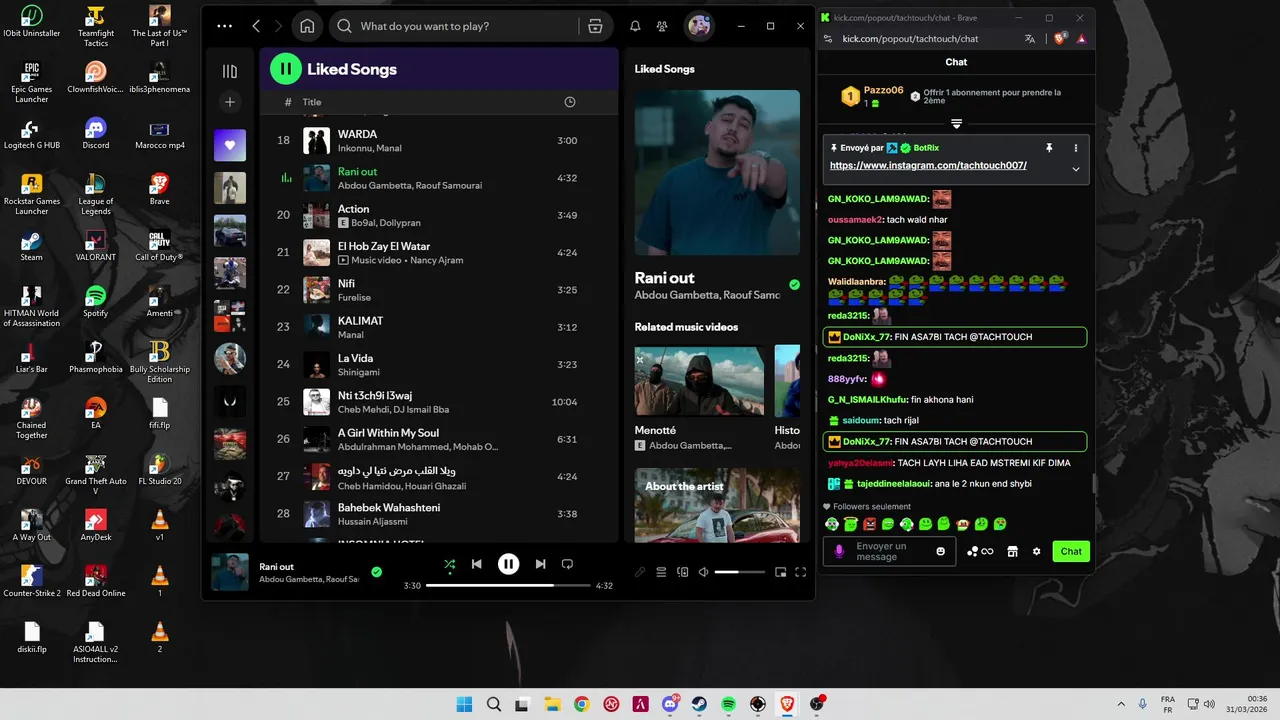The image size is (1280, 720).
Task: Enter Spotify full screen mode
Action: [800, 572]
